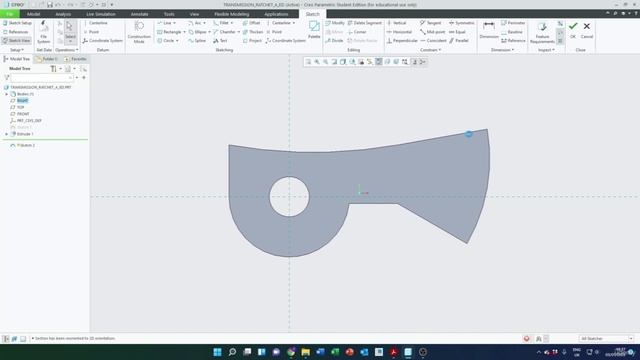This screenshot has width=640, height=360.
Task: Open the Rectangle tool dropdown arrow
Action: coord(184,32)
